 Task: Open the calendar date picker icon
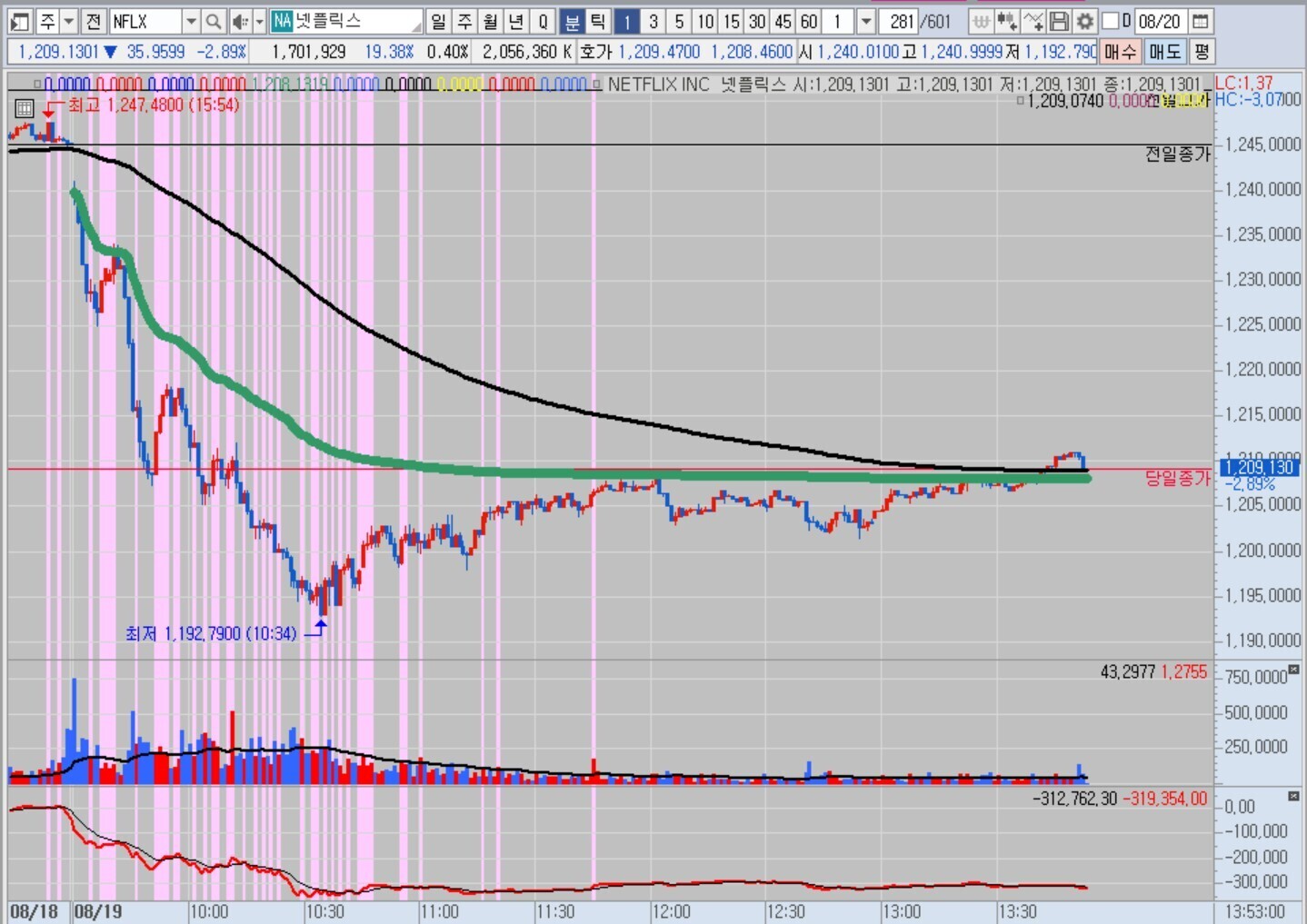(x=1201, y=21)
